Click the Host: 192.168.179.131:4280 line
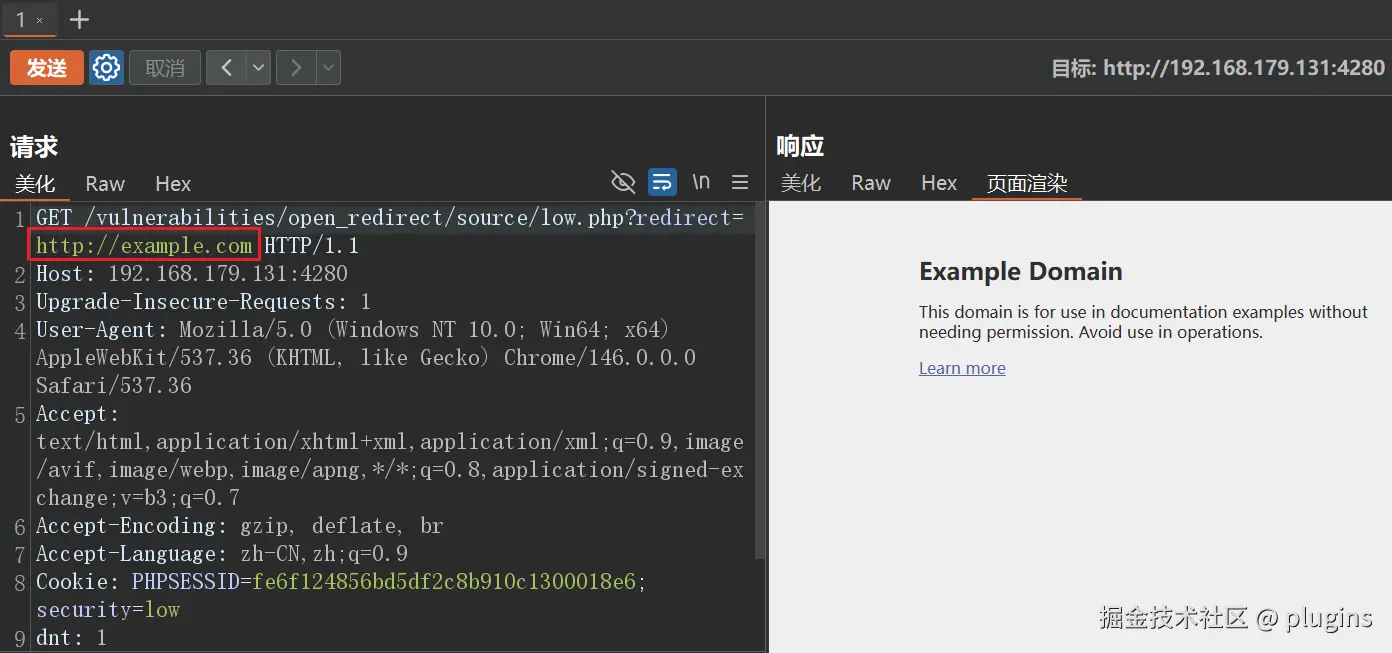Image resolution: width=1392 pixels, height=653 pixels. click(x=192, y=274)
